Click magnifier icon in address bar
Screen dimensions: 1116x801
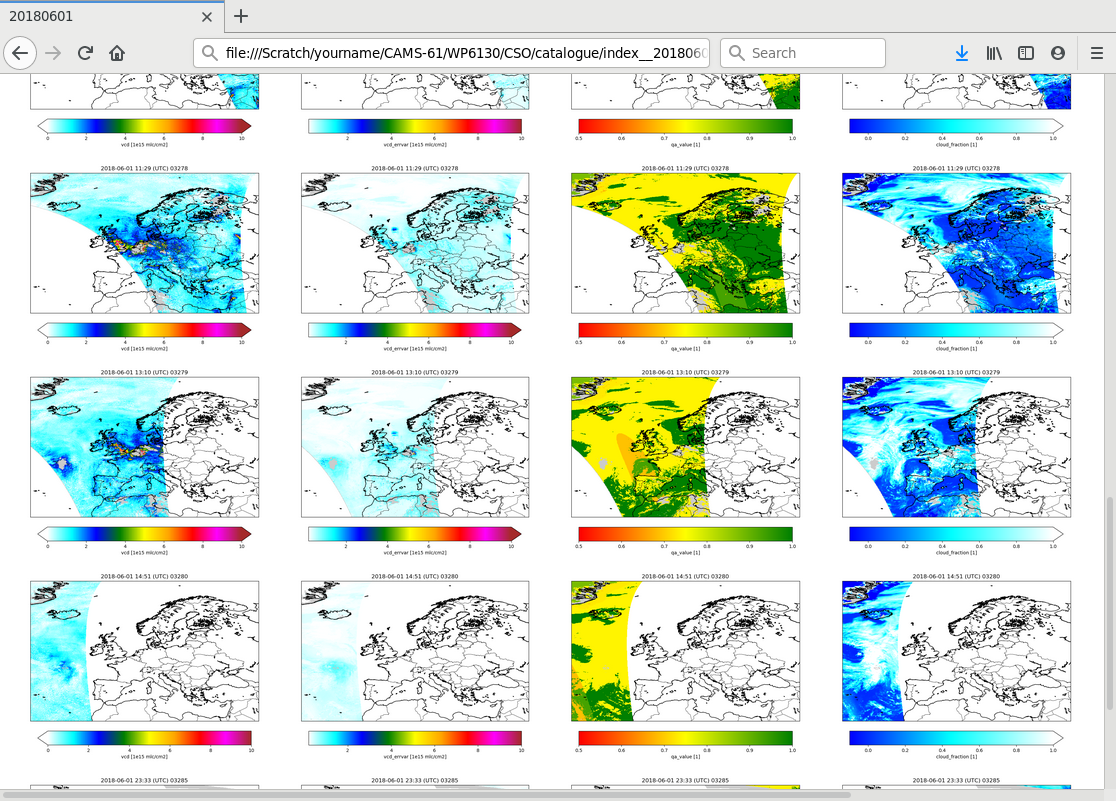pos(209,53)
